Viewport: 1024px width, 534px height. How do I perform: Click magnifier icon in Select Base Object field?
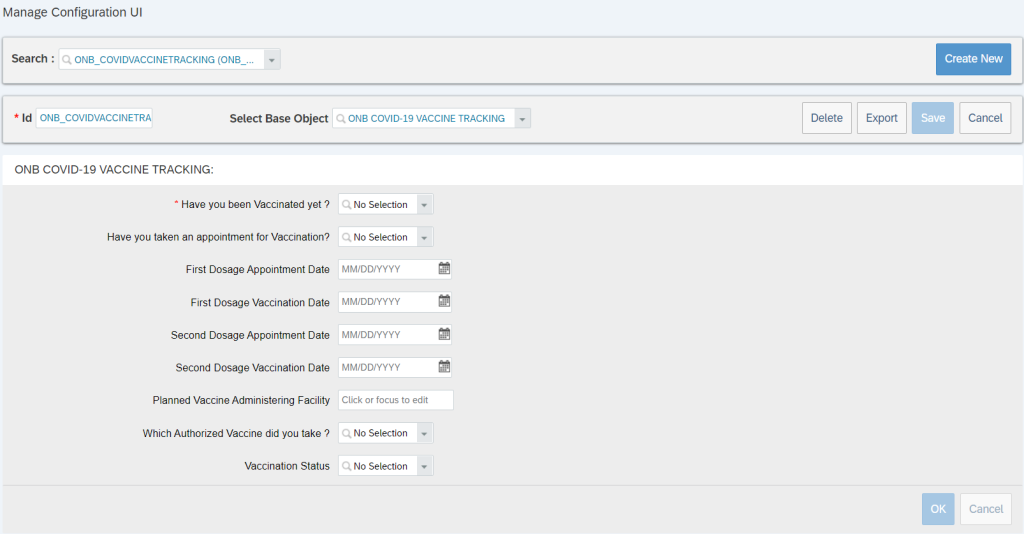point(340,118)
